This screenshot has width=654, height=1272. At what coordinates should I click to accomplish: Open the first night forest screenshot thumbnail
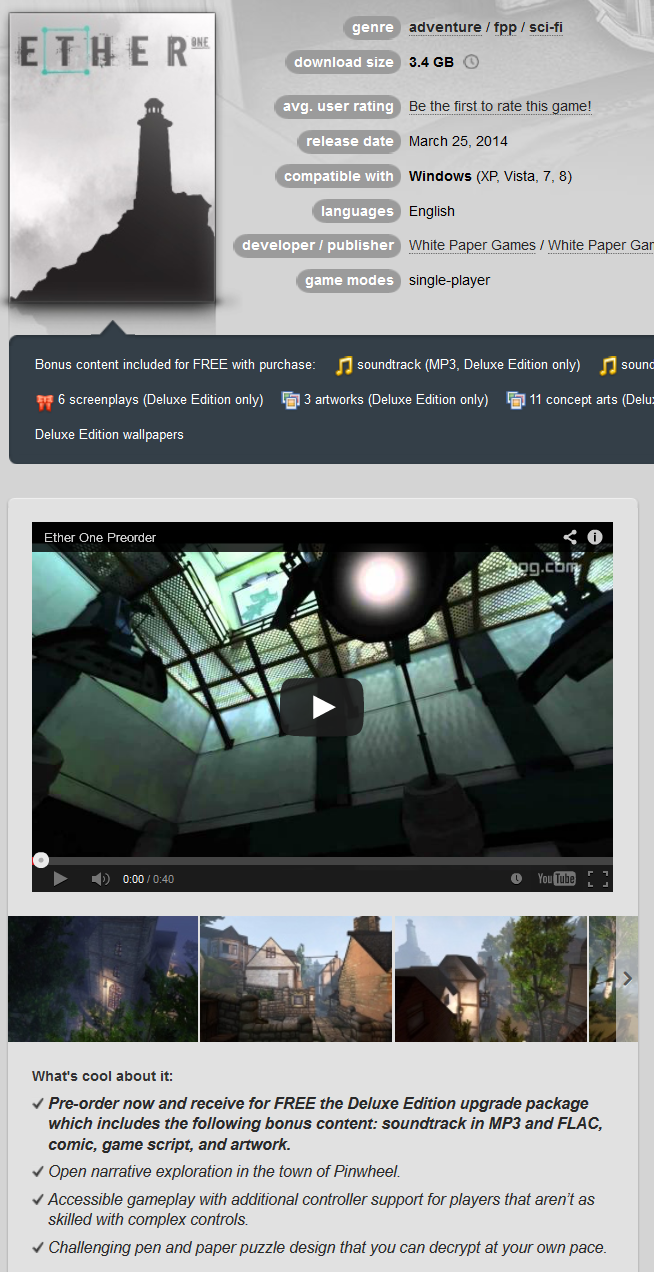[x=103, y=979]
